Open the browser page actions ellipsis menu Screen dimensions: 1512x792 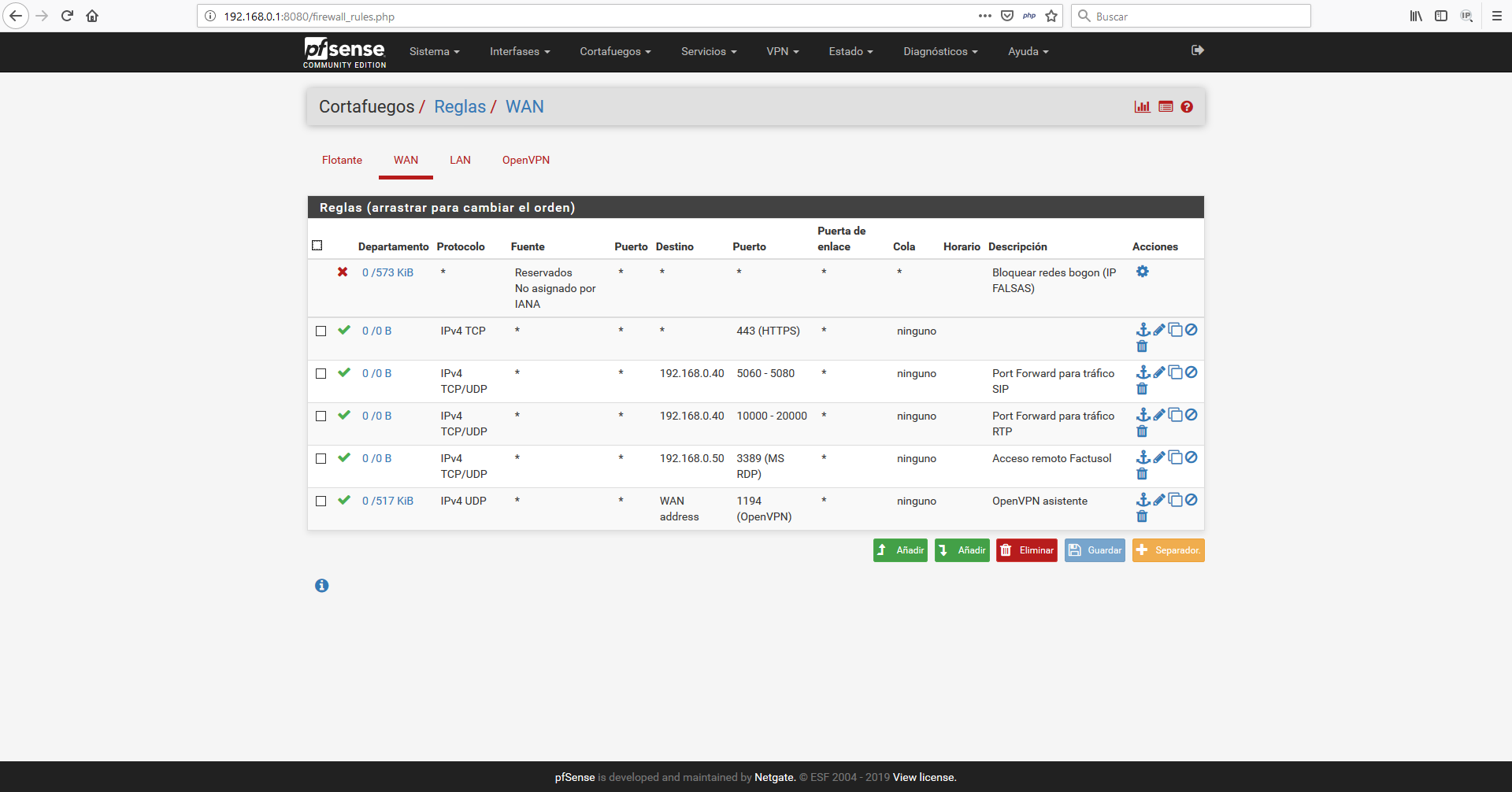[985, 16]
